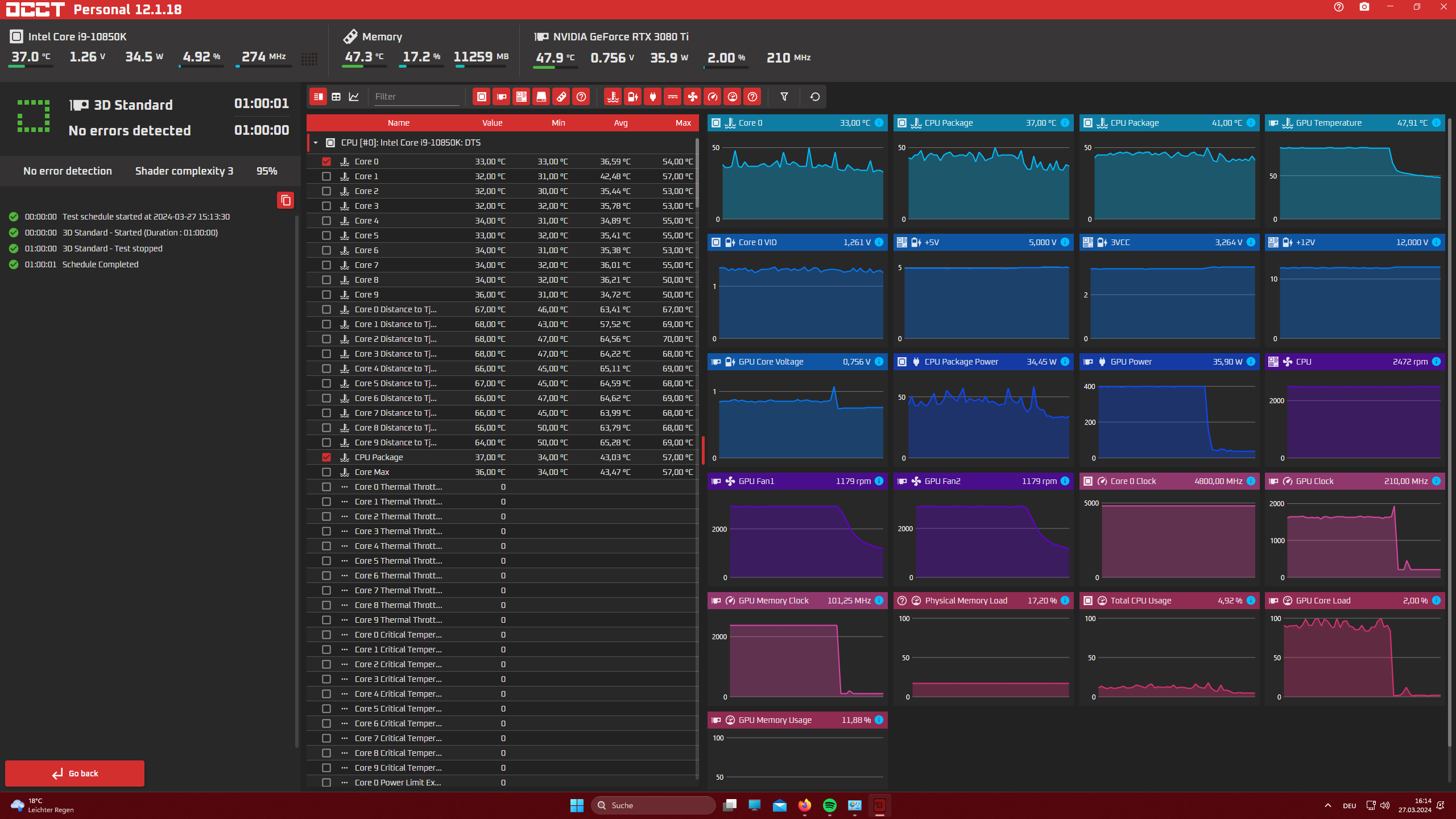Screen dimensions: 1456x819
Task: Switch to graph-only view
Action: pos(354,97)
